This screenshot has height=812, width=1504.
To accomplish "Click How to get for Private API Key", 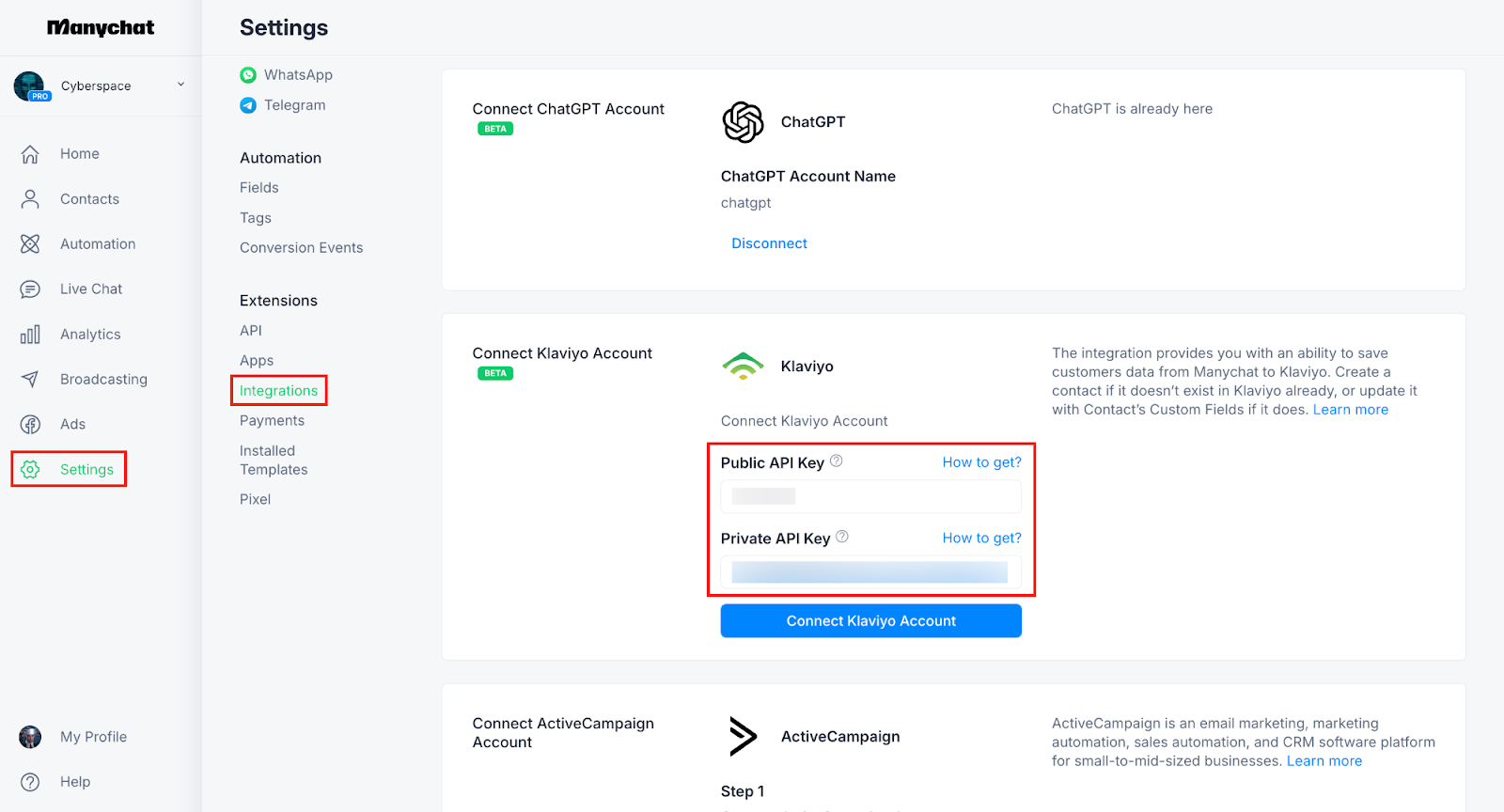I will point(981,538).
